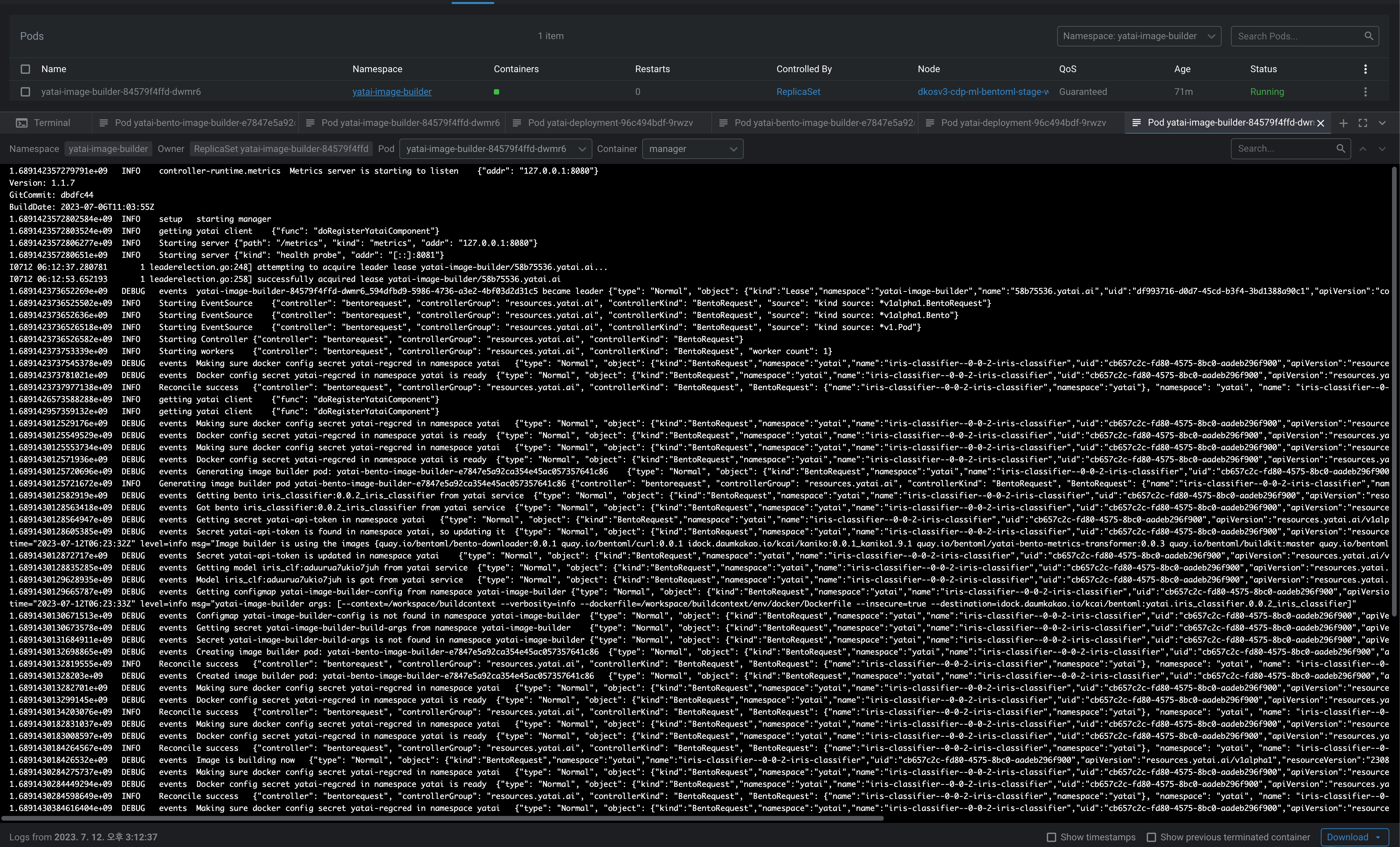Open the Namespace filter dropdown

click(1139, 36)
